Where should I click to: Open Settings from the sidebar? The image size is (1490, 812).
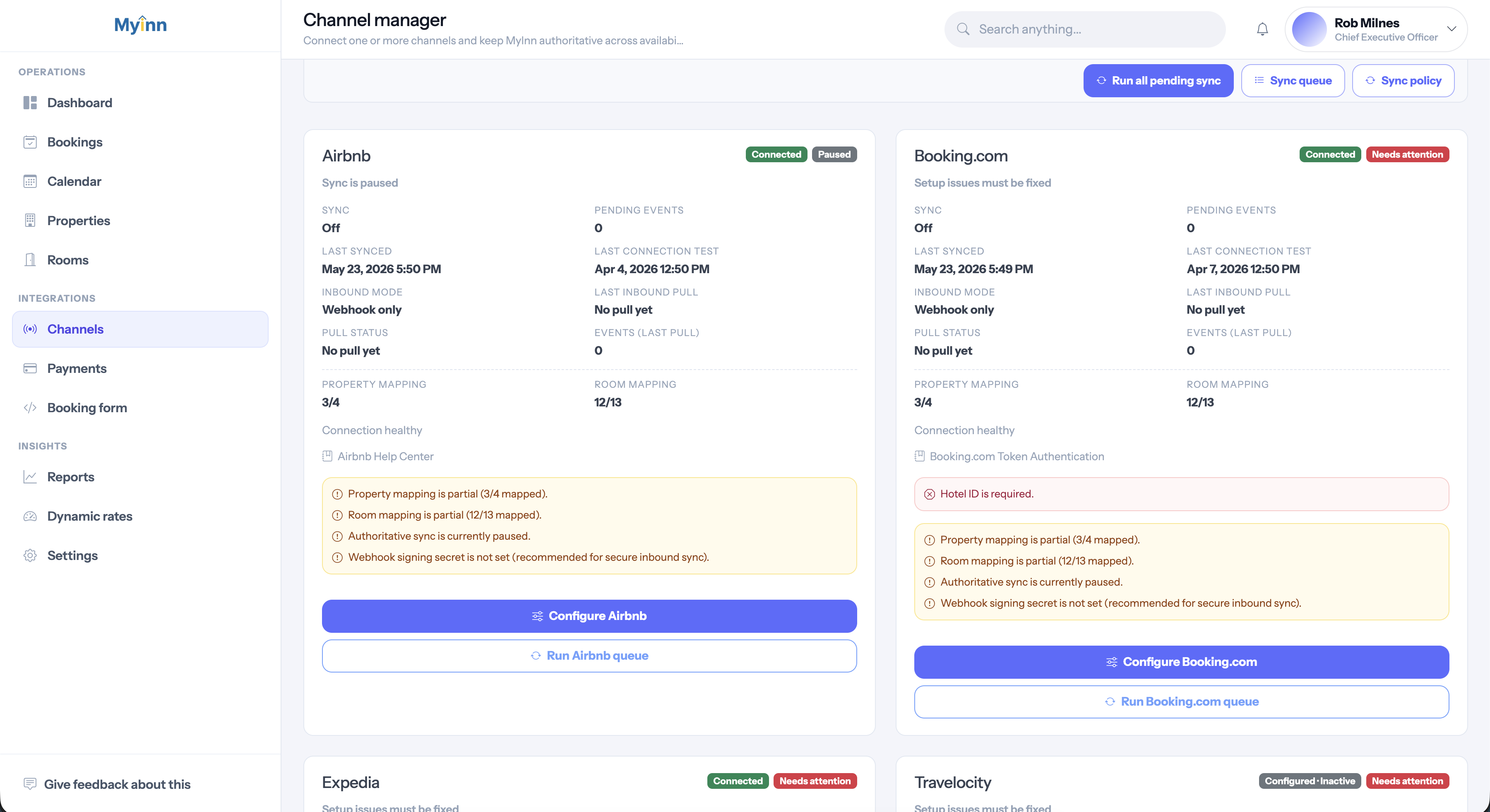point(140,556)
